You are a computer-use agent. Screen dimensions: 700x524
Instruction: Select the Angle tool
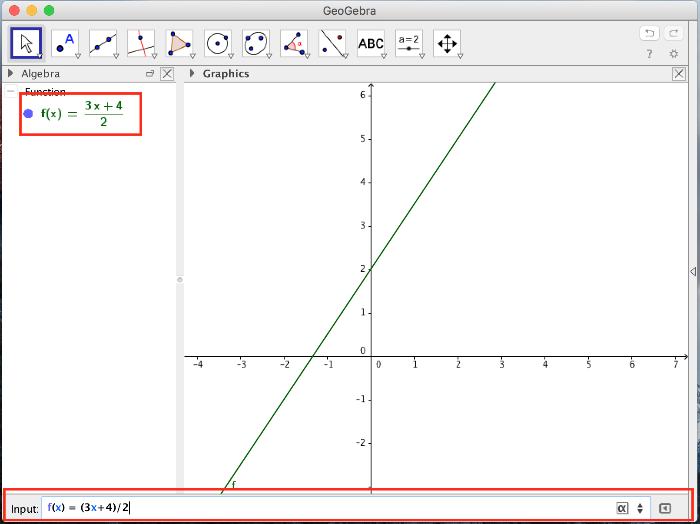(294, 43)
